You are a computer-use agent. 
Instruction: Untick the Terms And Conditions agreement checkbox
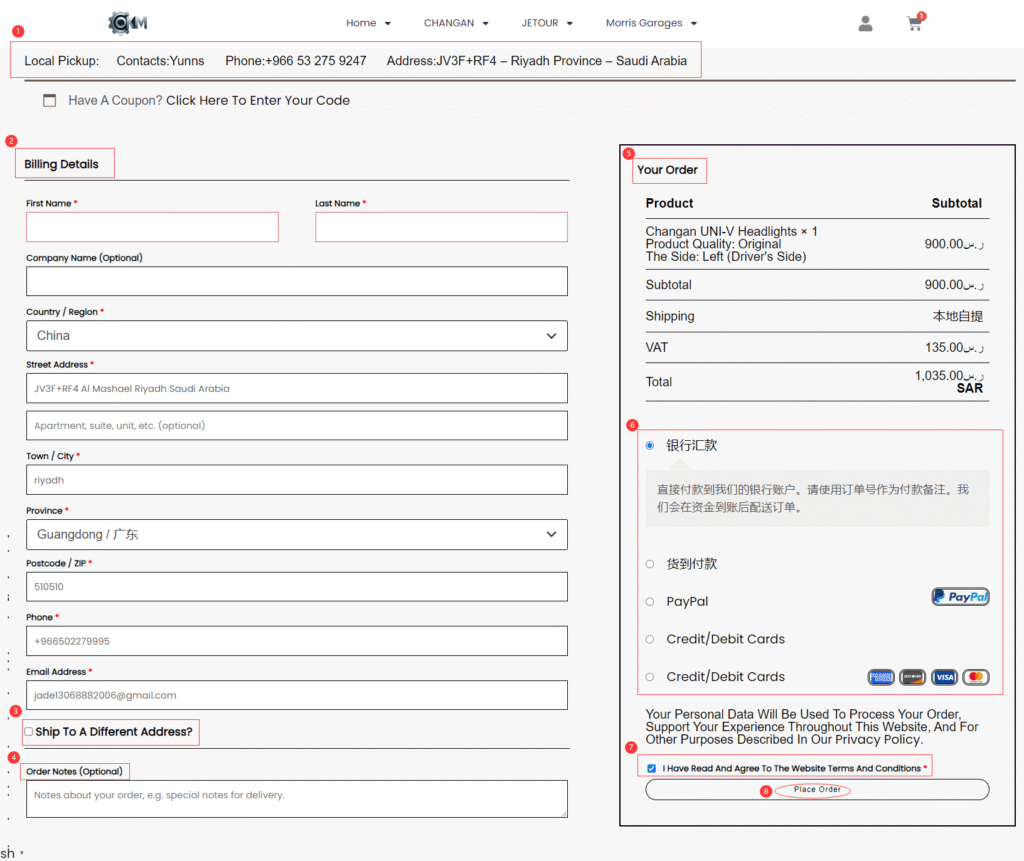pyautogui.click(x=651, y=768)
